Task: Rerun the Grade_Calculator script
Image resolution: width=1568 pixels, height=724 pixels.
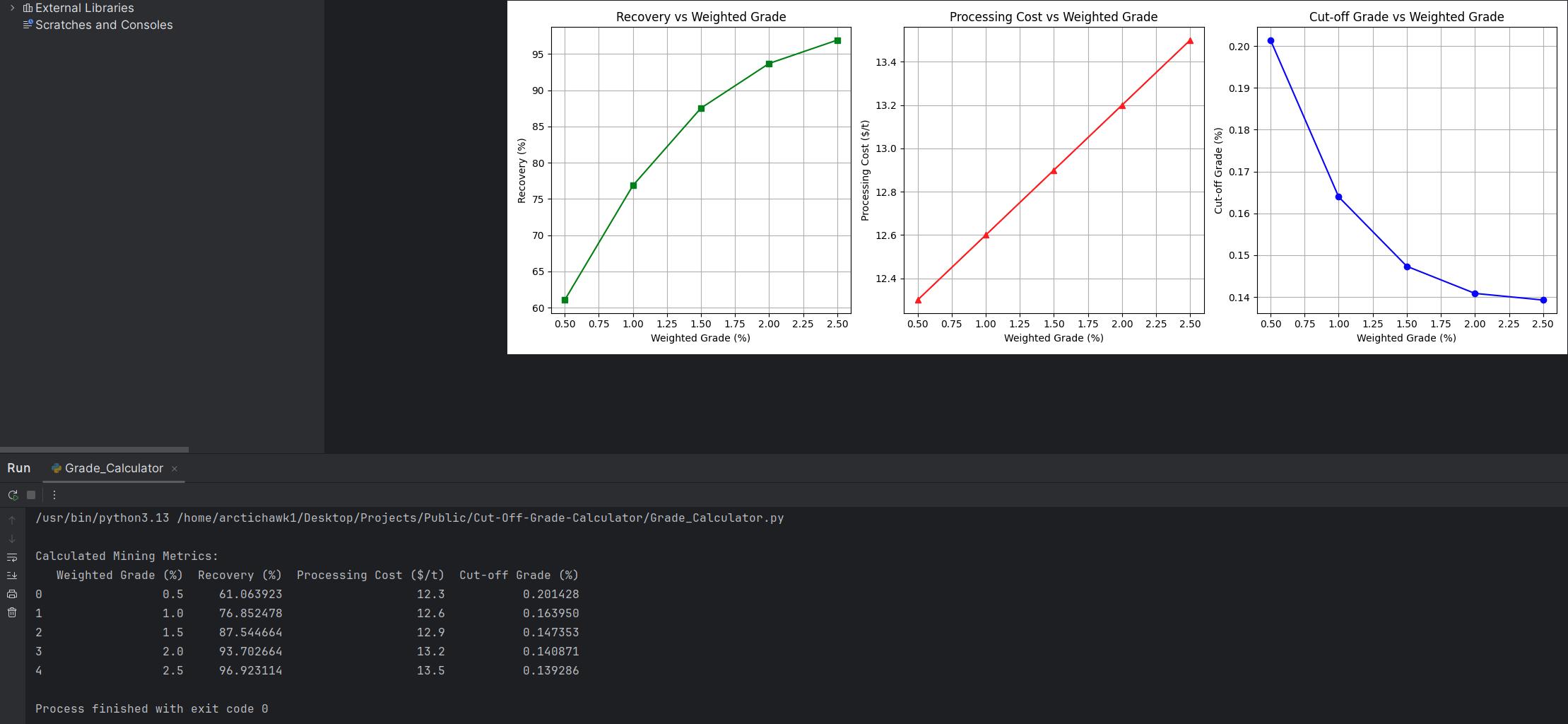Action: pos(13,495)
